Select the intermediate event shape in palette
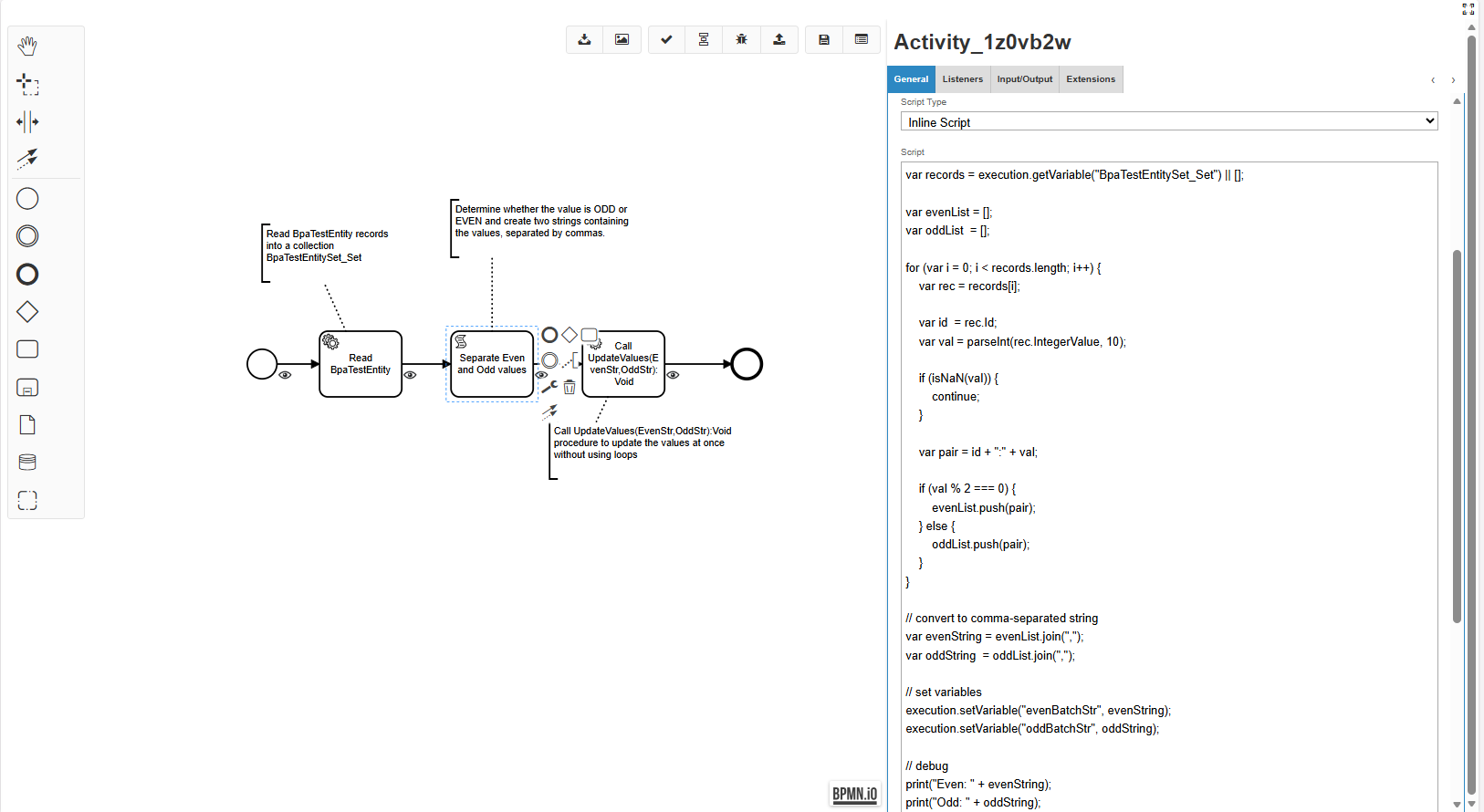The height and width of the screenshot is (812, 1484). point(27,236)
